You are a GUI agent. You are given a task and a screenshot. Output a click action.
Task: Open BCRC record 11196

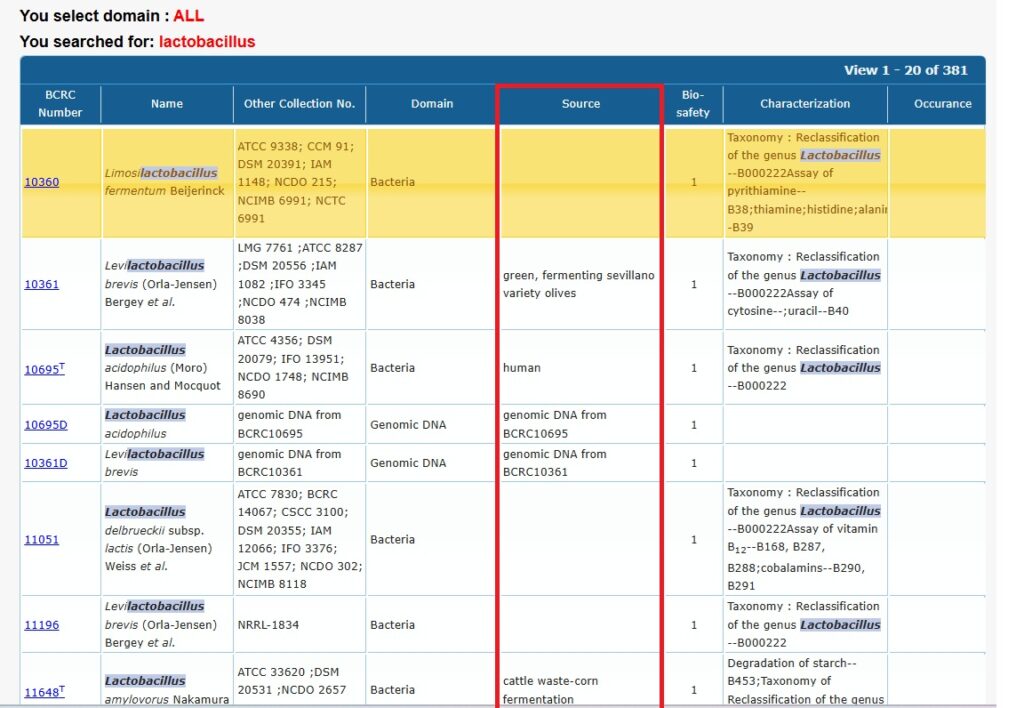41,625
